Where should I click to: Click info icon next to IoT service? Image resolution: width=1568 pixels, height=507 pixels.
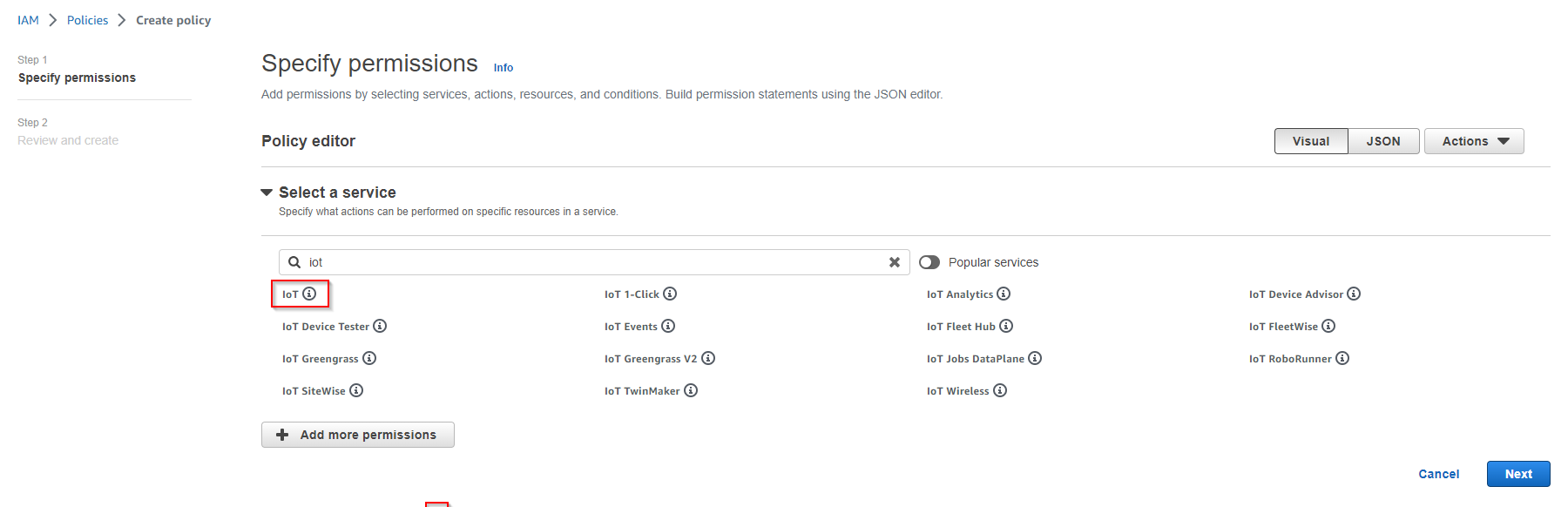tap(309, 294)
